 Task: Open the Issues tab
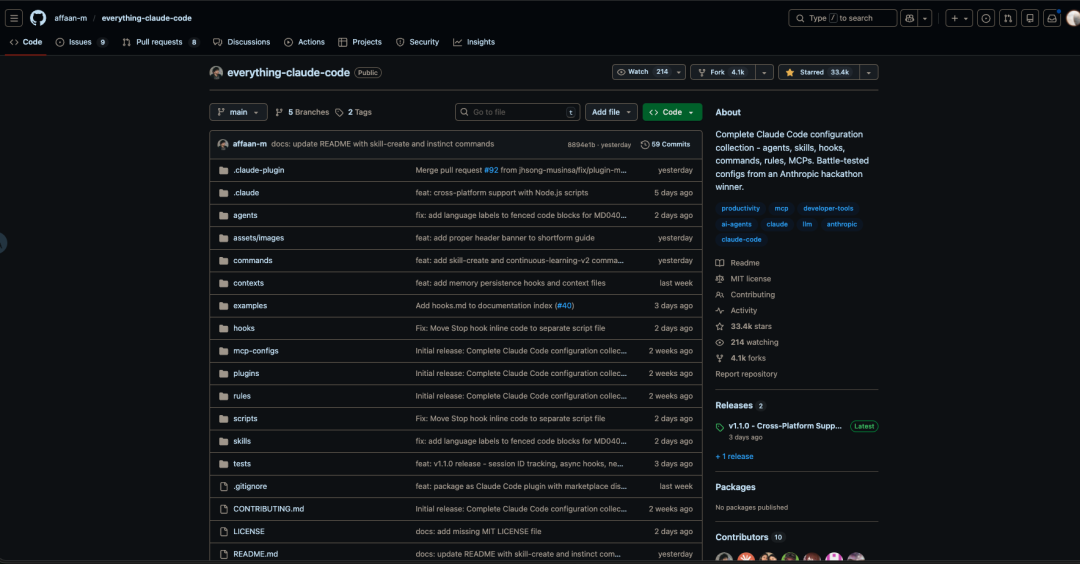tap(81, 42)
